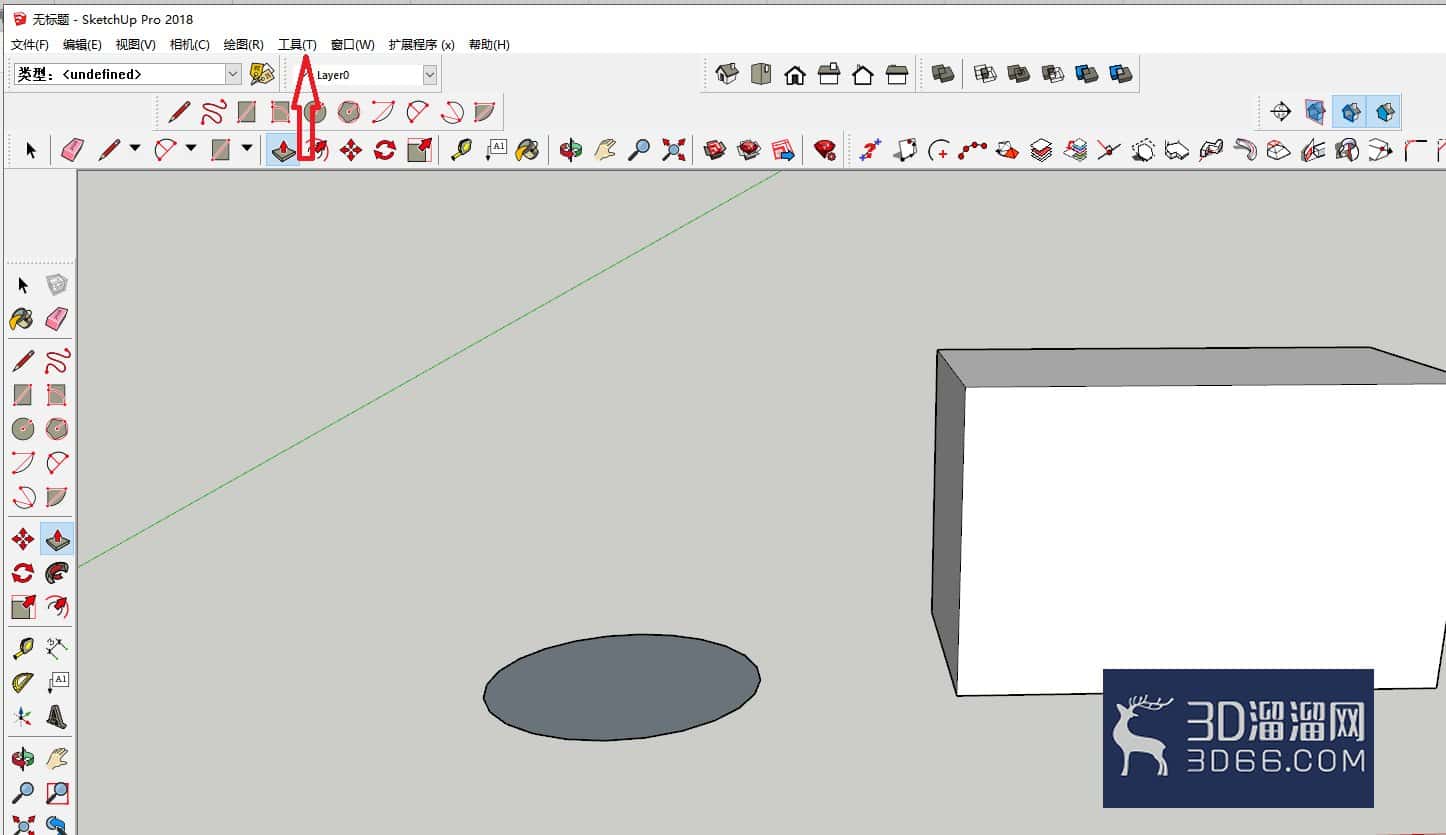The image size is (1446, 835).
Task: Select the Eraser tool in top toolbar
Action: (x=73, y=150)
